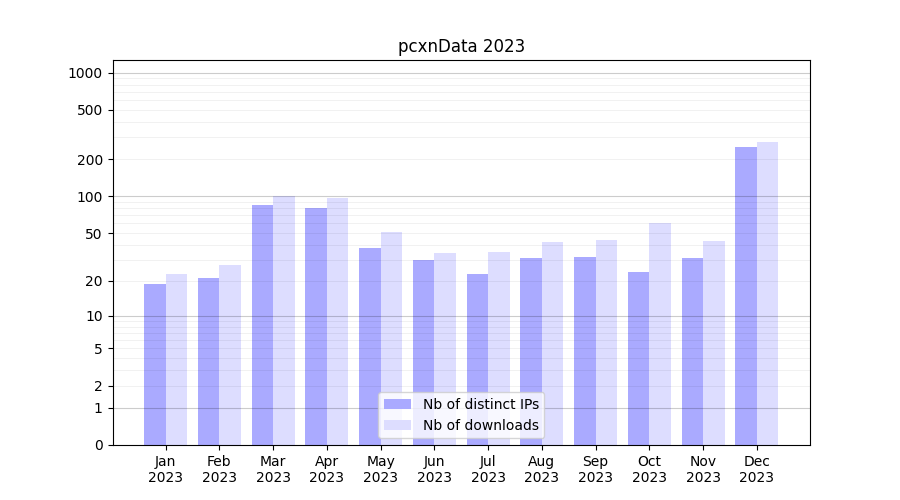Select the Jan 2023 distinct IPs bar

click(155, 364)
